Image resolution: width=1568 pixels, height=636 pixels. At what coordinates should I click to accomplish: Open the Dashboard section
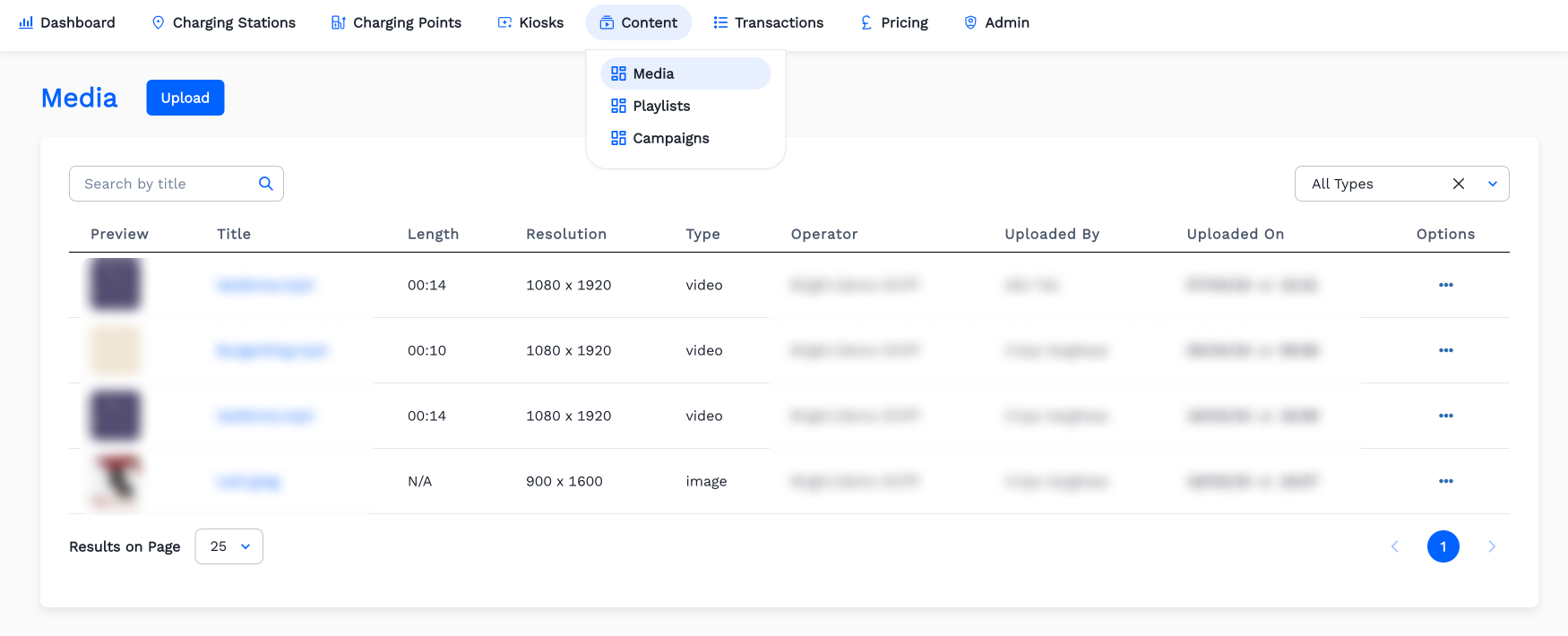(67, 22)
